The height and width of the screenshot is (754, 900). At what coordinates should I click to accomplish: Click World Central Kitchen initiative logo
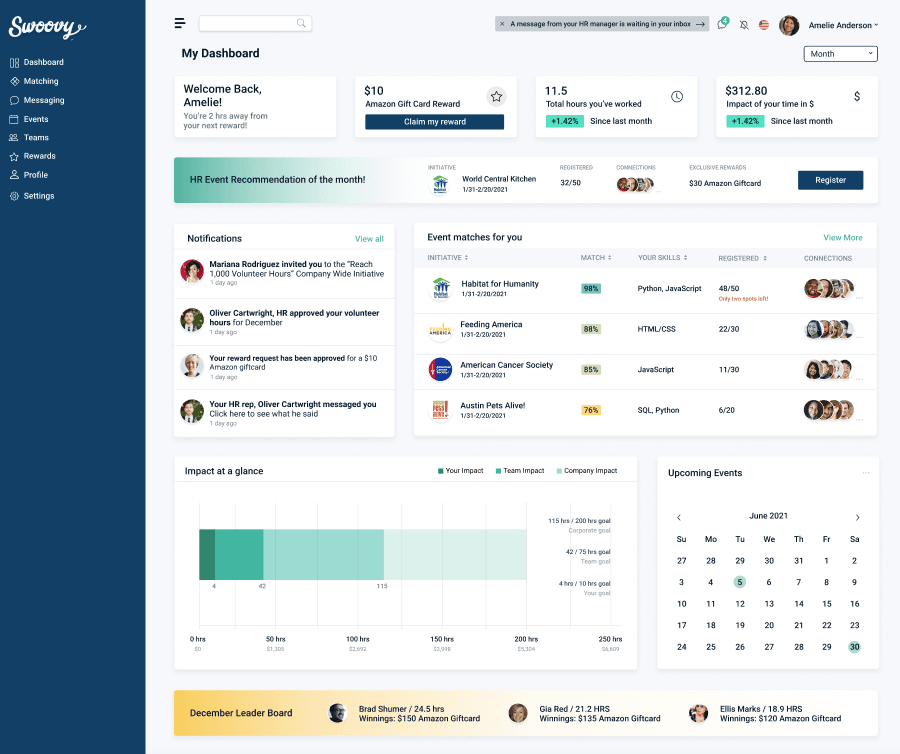coord(440,184)
